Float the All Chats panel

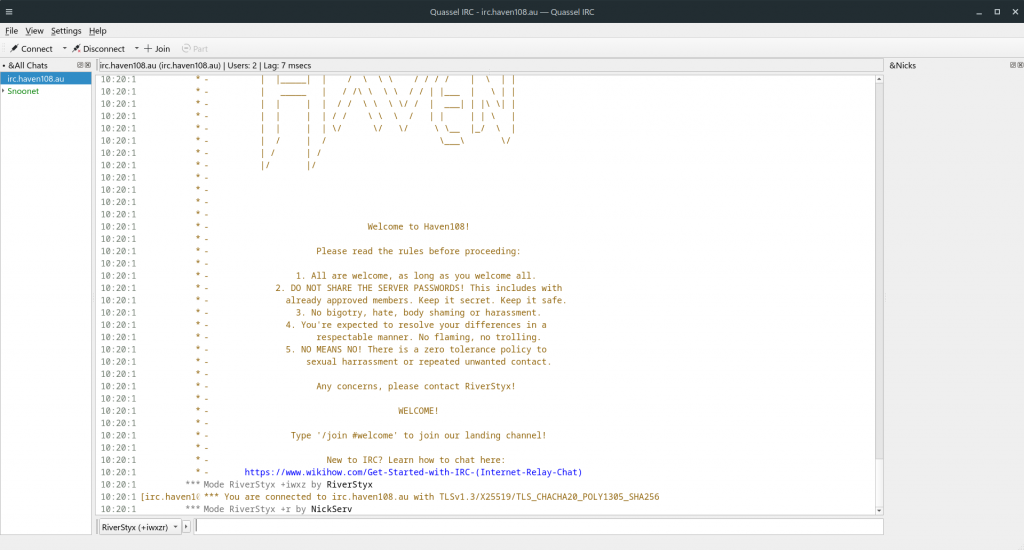pos(80,65)
